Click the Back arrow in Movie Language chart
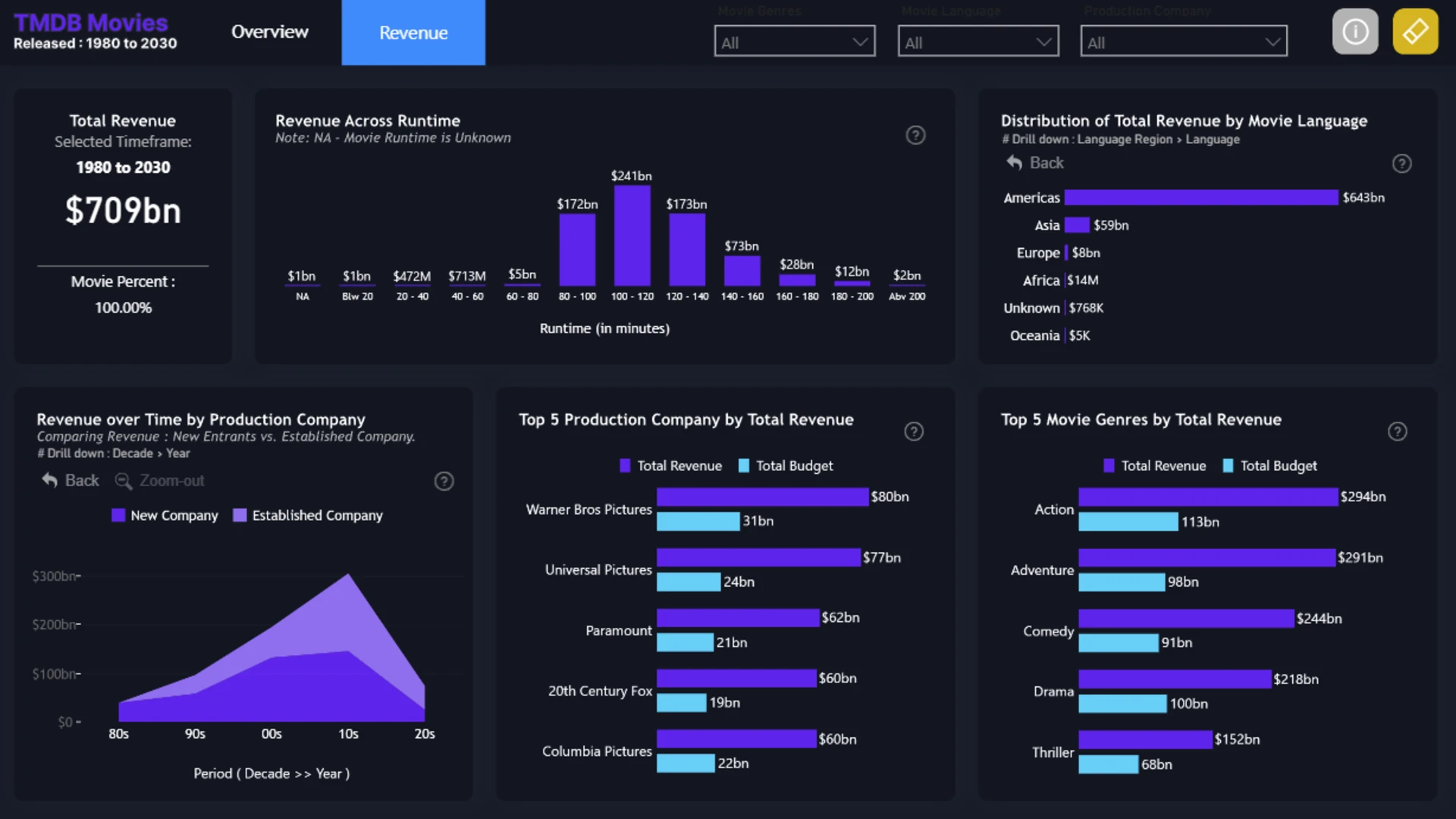Image resolution: width=1456 pixels, height=819 pixels. pos(1014,162)
